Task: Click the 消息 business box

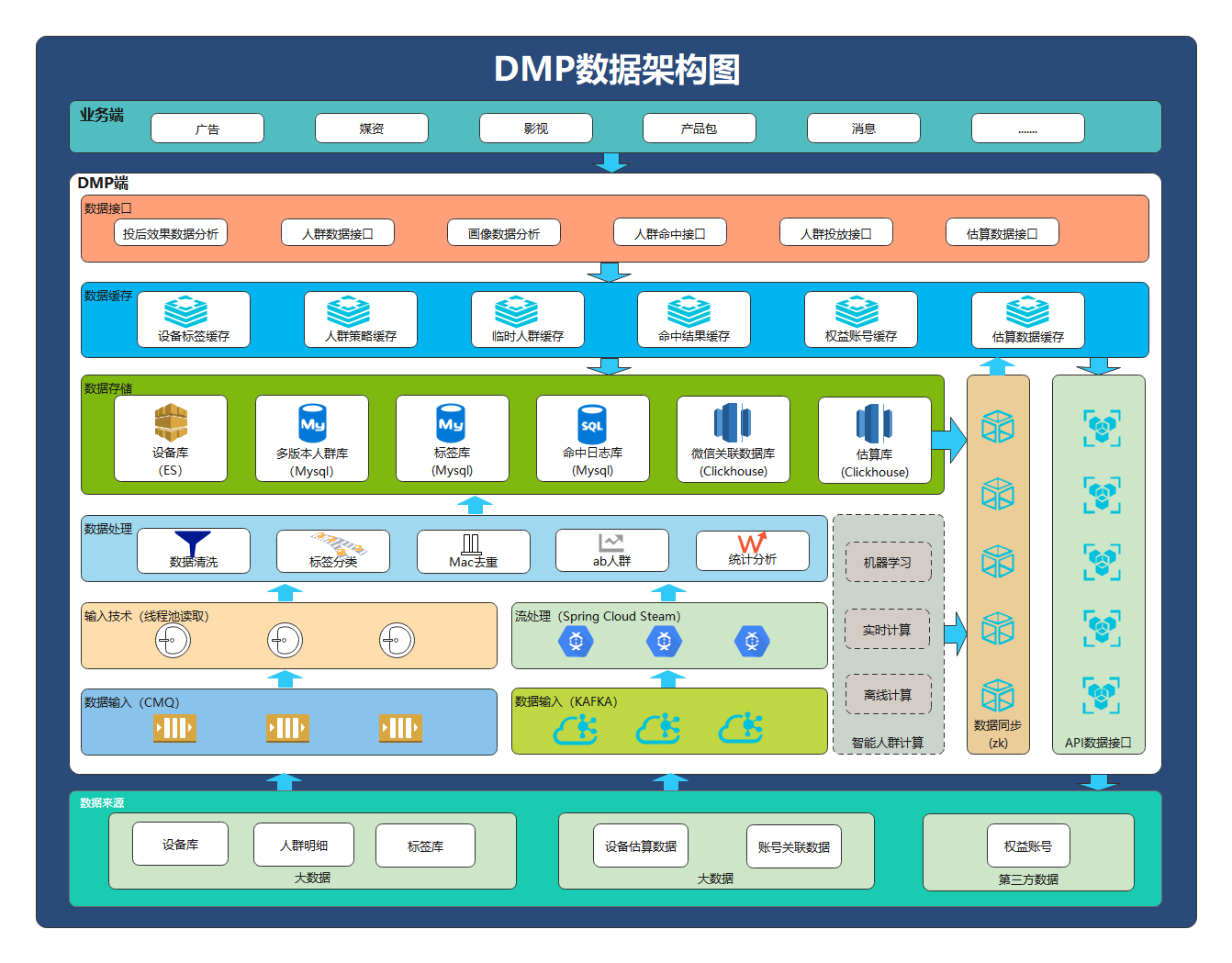Action: 864,129
